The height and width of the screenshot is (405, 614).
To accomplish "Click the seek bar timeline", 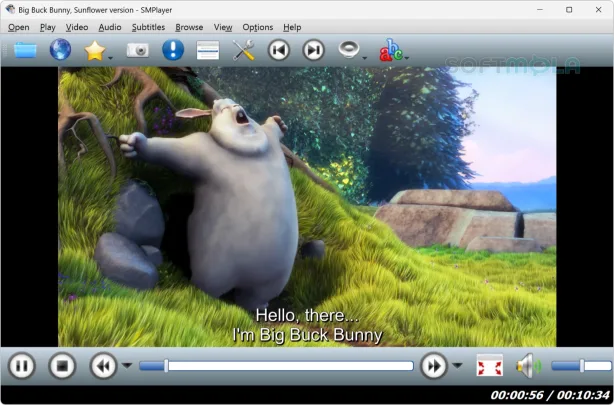I will click(276, 366).
